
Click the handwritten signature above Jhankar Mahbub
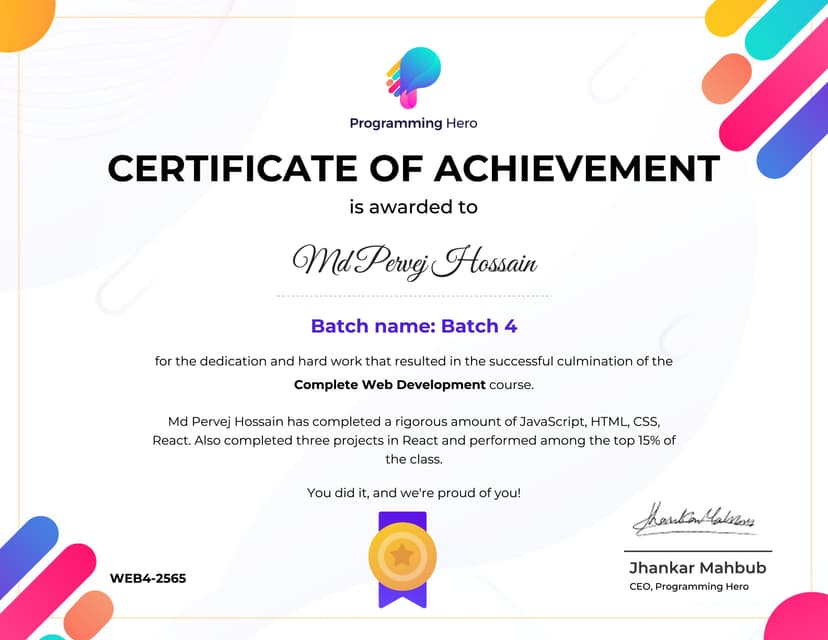click(x=697, y=520)
